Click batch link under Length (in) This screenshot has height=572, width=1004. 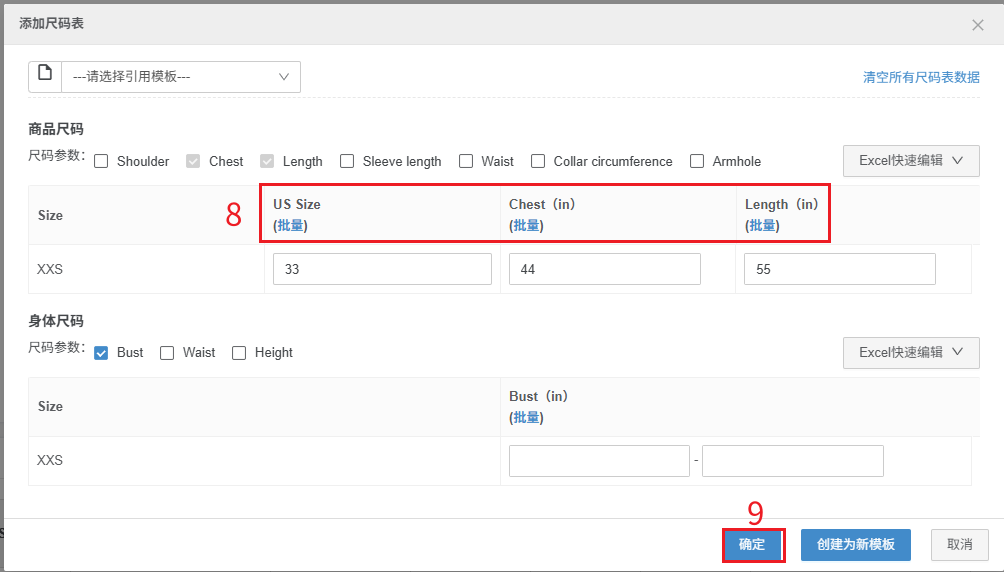click(x=762, y=225)
